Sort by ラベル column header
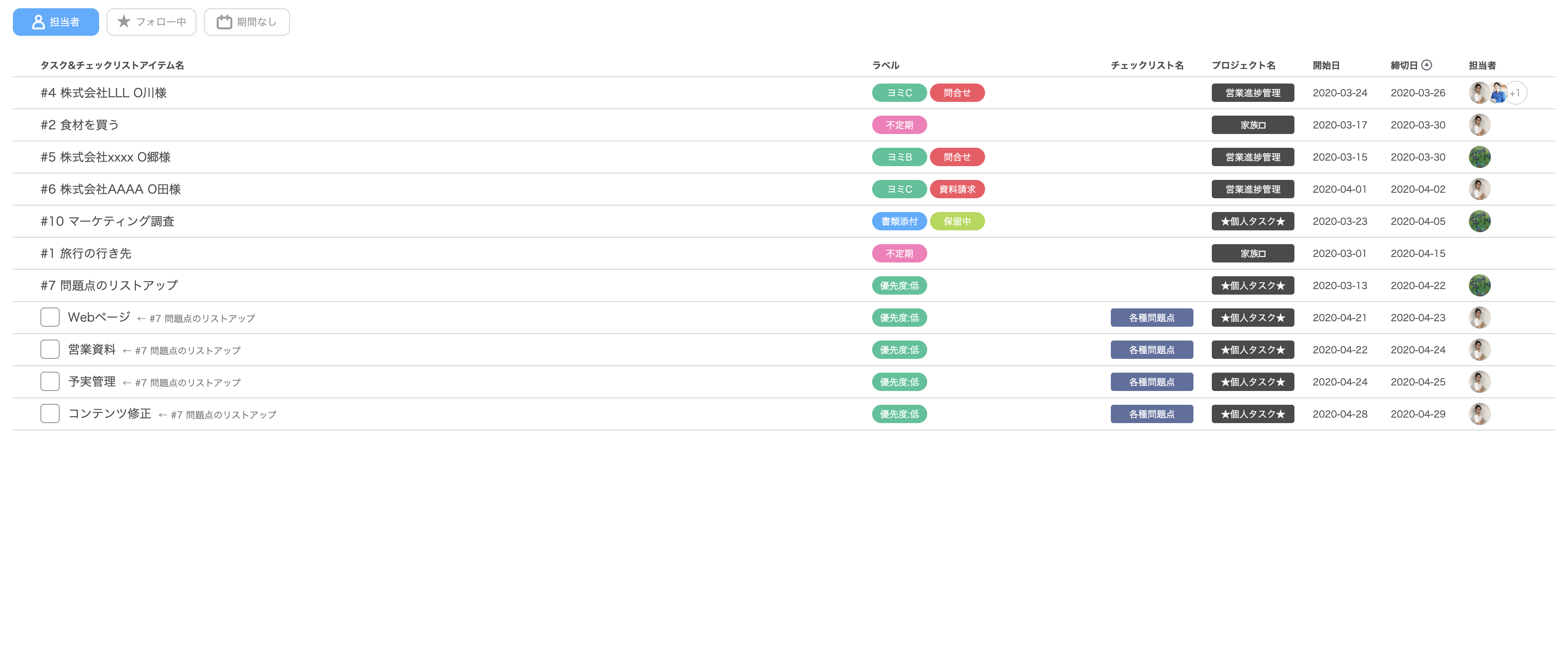 click(x=885, y=65)
